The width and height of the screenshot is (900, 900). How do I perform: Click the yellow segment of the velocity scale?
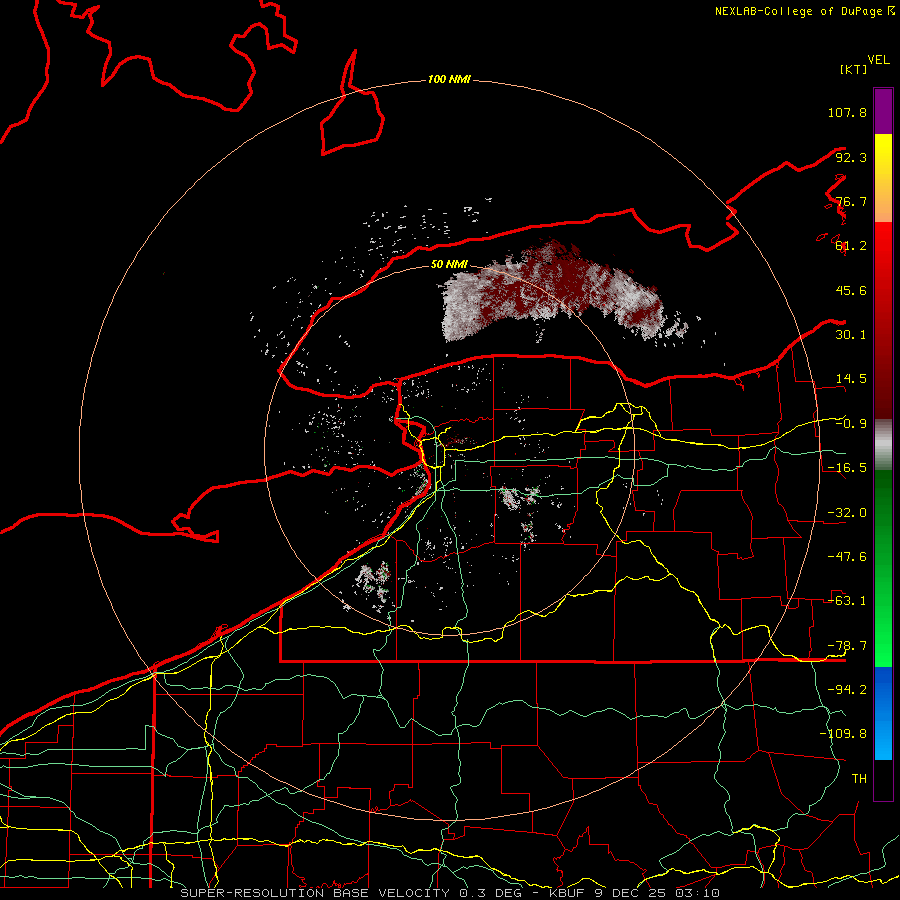pyautogui.click(x=883, y=178)
